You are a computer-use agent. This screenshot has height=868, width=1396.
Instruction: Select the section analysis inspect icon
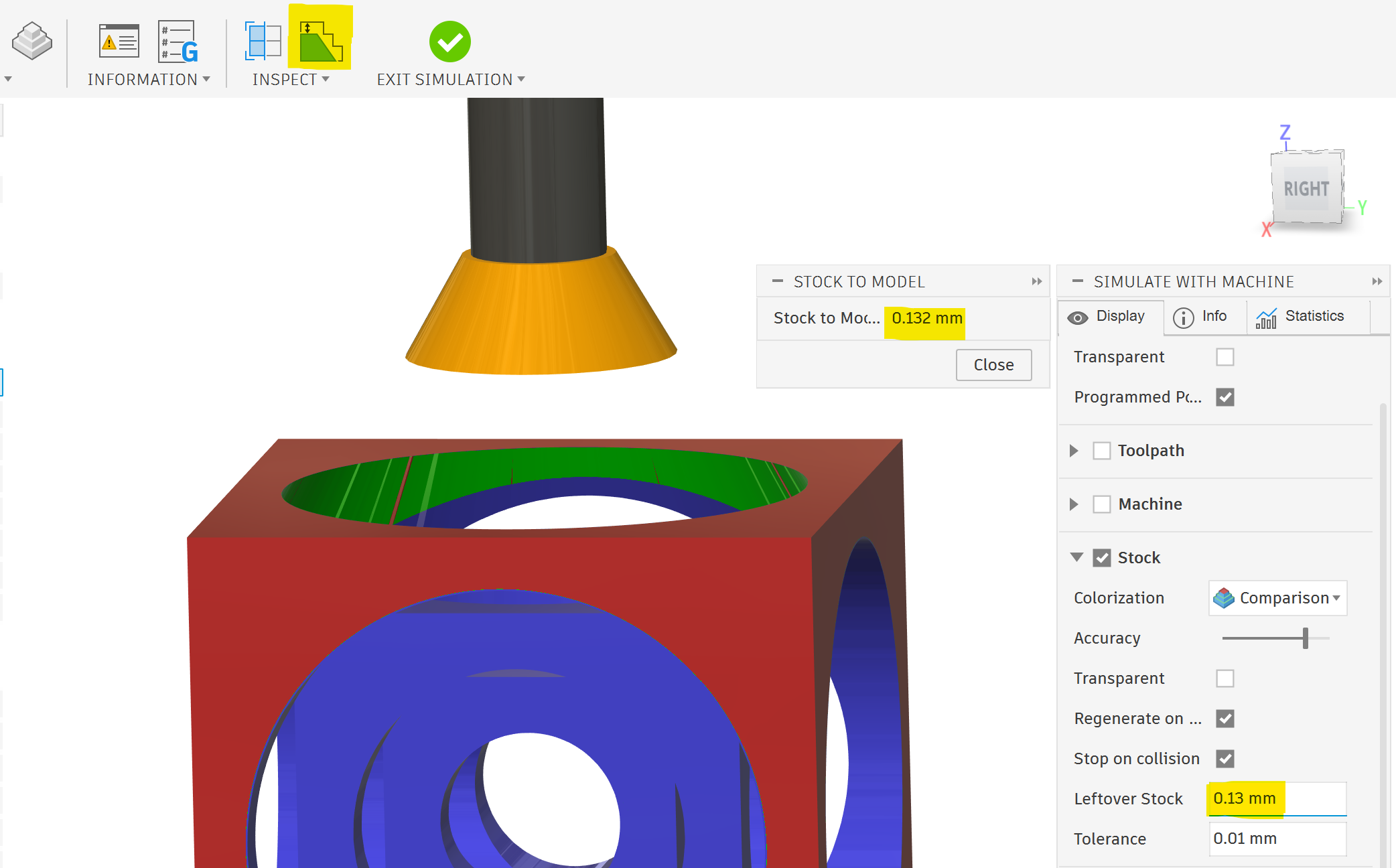point(263,41)
